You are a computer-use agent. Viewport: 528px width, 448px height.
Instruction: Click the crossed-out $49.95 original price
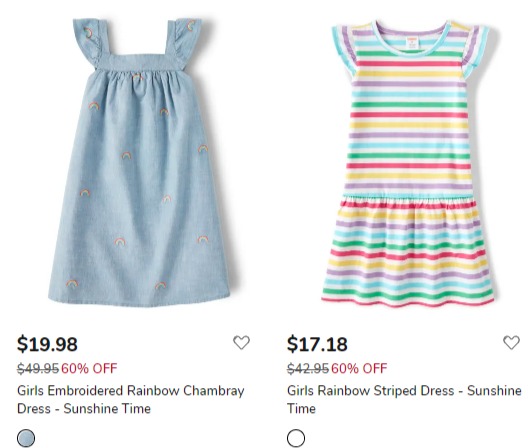click(x=38, y=368)
